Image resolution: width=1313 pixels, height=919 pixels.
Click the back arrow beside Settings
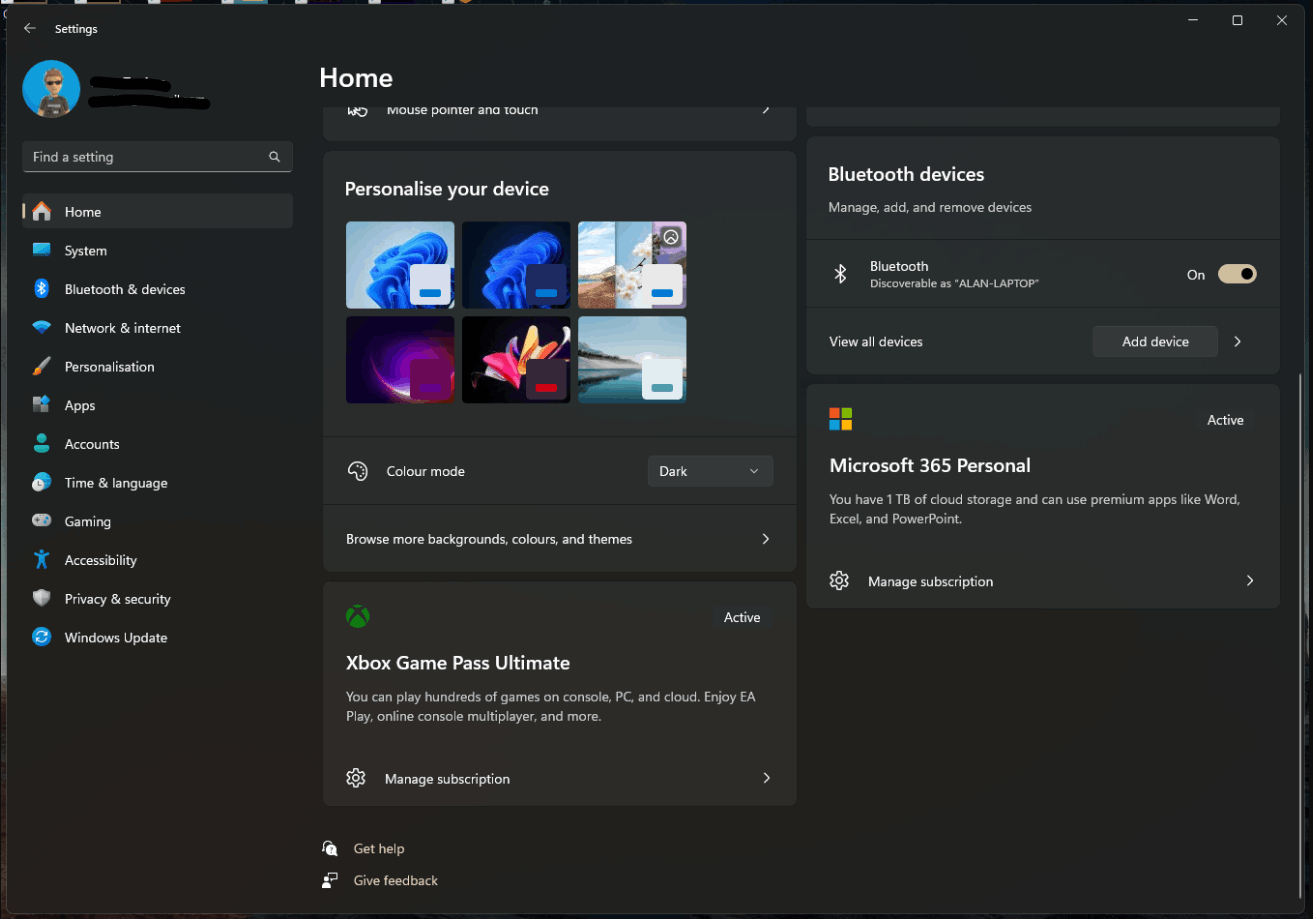(30, 29)
